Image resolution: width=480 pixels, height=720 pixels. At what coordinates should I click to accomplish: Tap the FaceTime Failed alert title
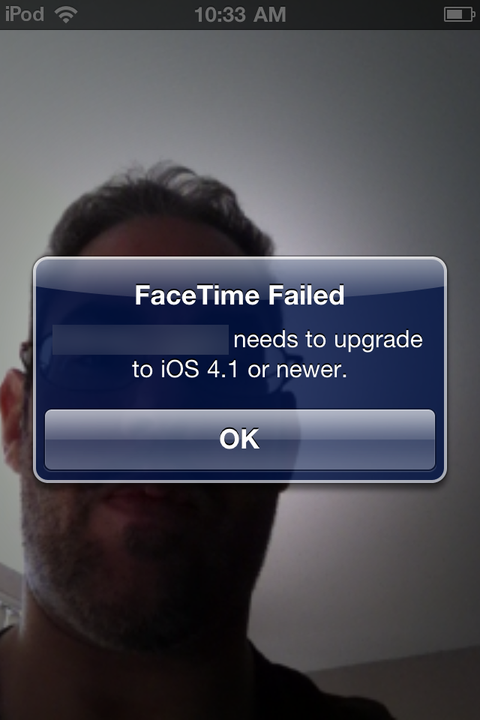pyautogui.click(x=240, y=295)
